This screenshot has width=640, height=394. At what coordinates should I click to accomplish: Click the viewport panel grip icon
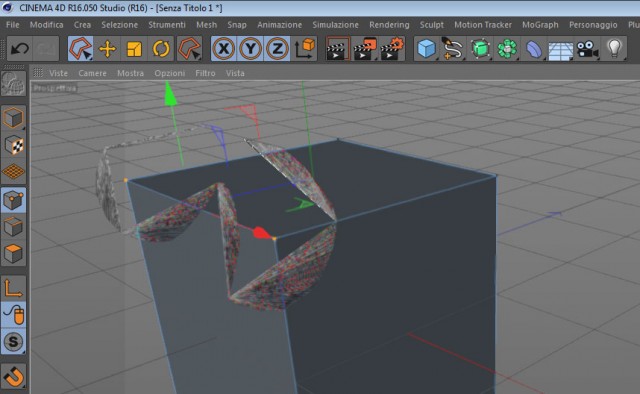point(38,73)
